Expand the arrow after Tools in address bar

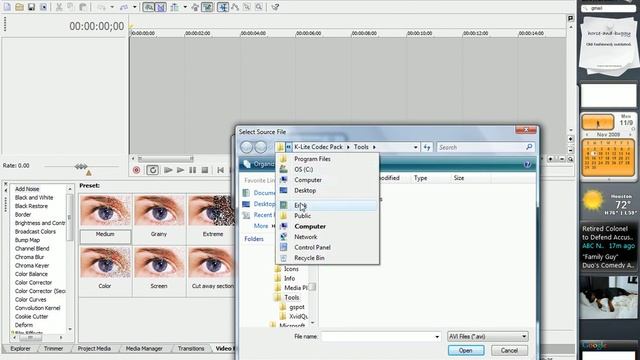tap(374, 147)
